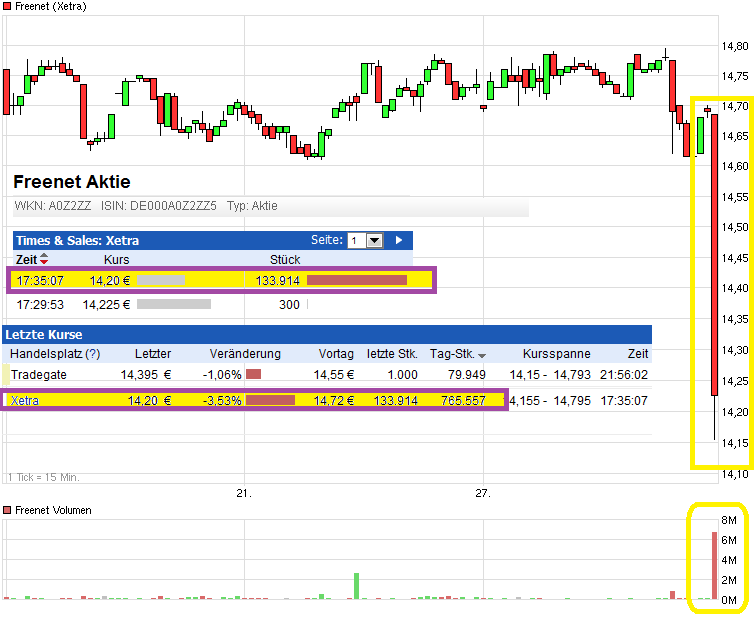Viewport: 754px width, 626px height.
Task: Click the 21. date axis label
Action: [x=244, y=493]
